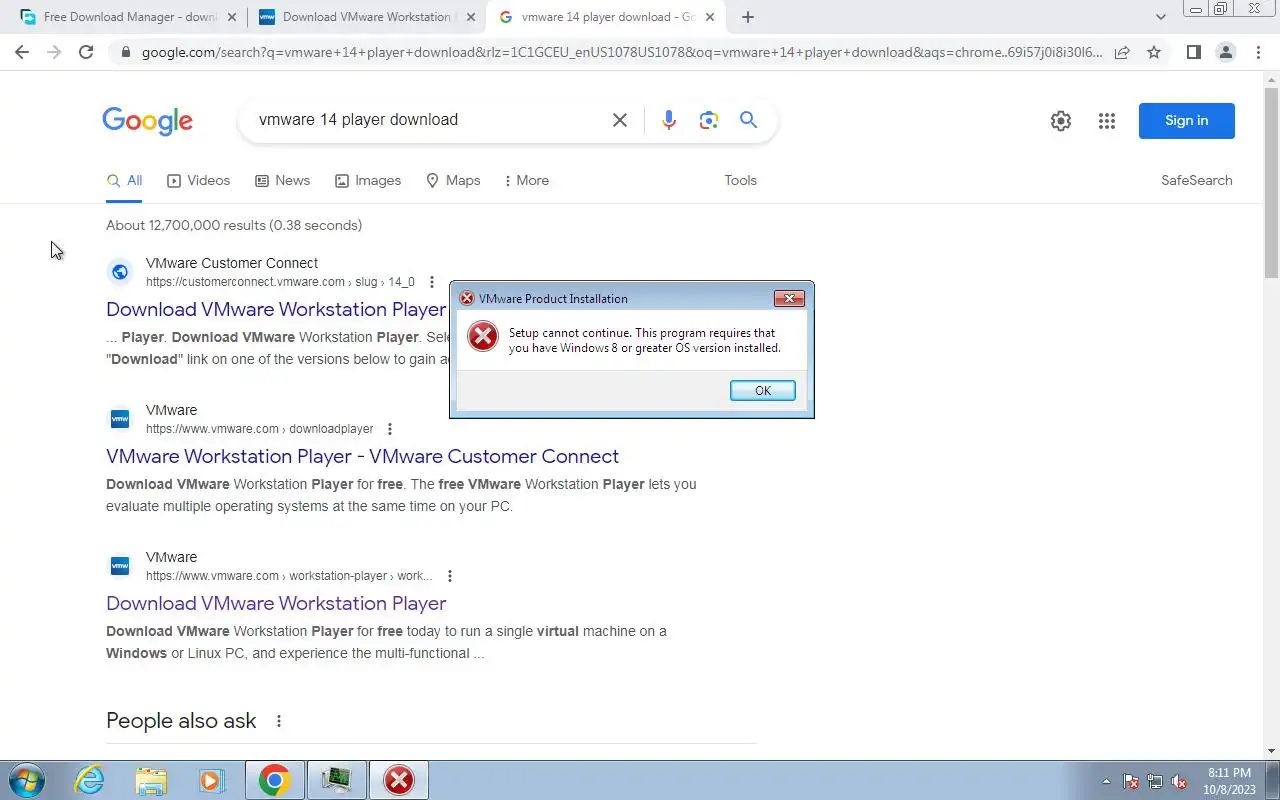Reload the current Google search page
Viewport: 1280px width, 800px height.
click(x=86, y=52)
